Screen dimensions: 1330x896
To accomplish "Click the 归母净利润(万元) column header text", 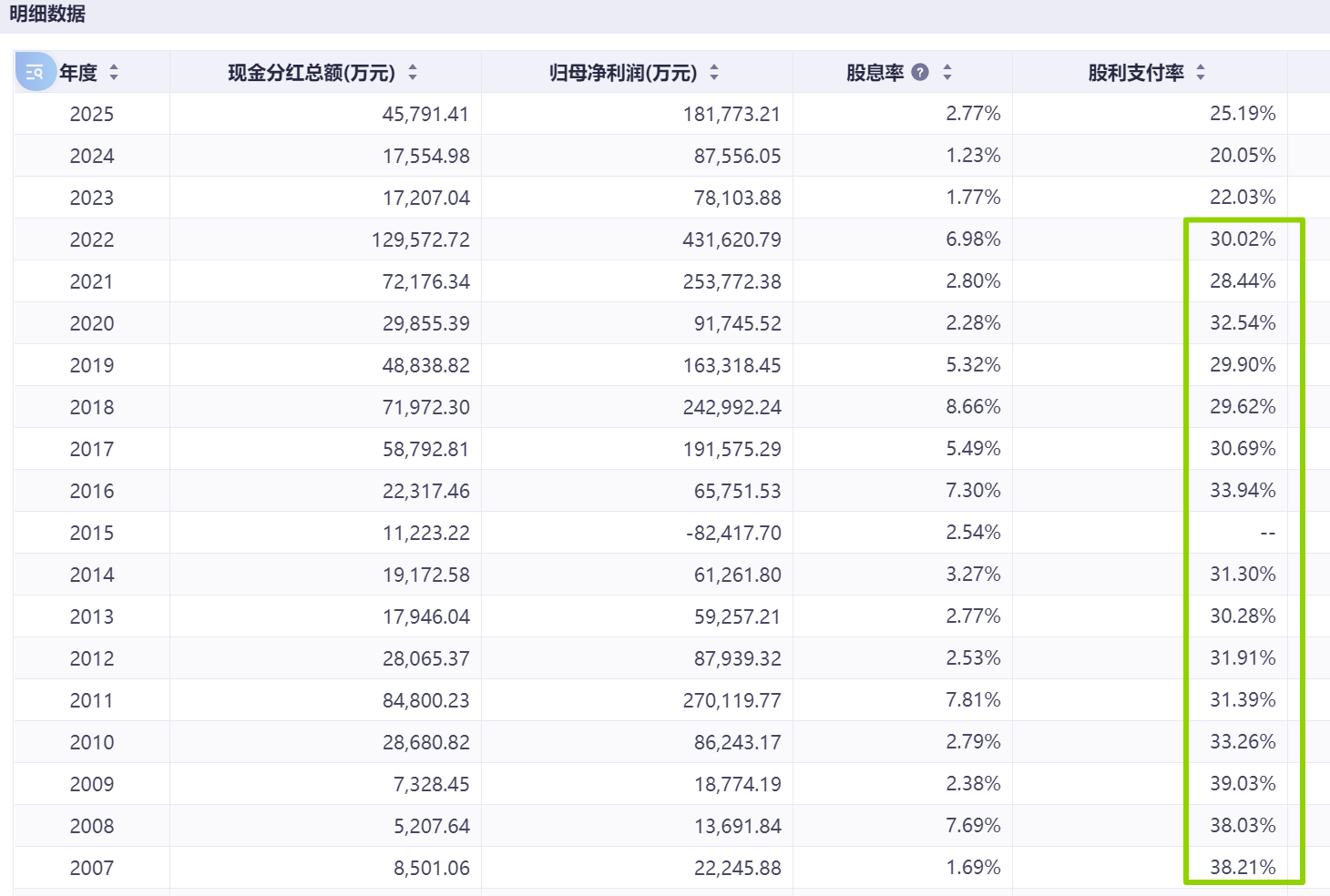I will pos(623,73).
